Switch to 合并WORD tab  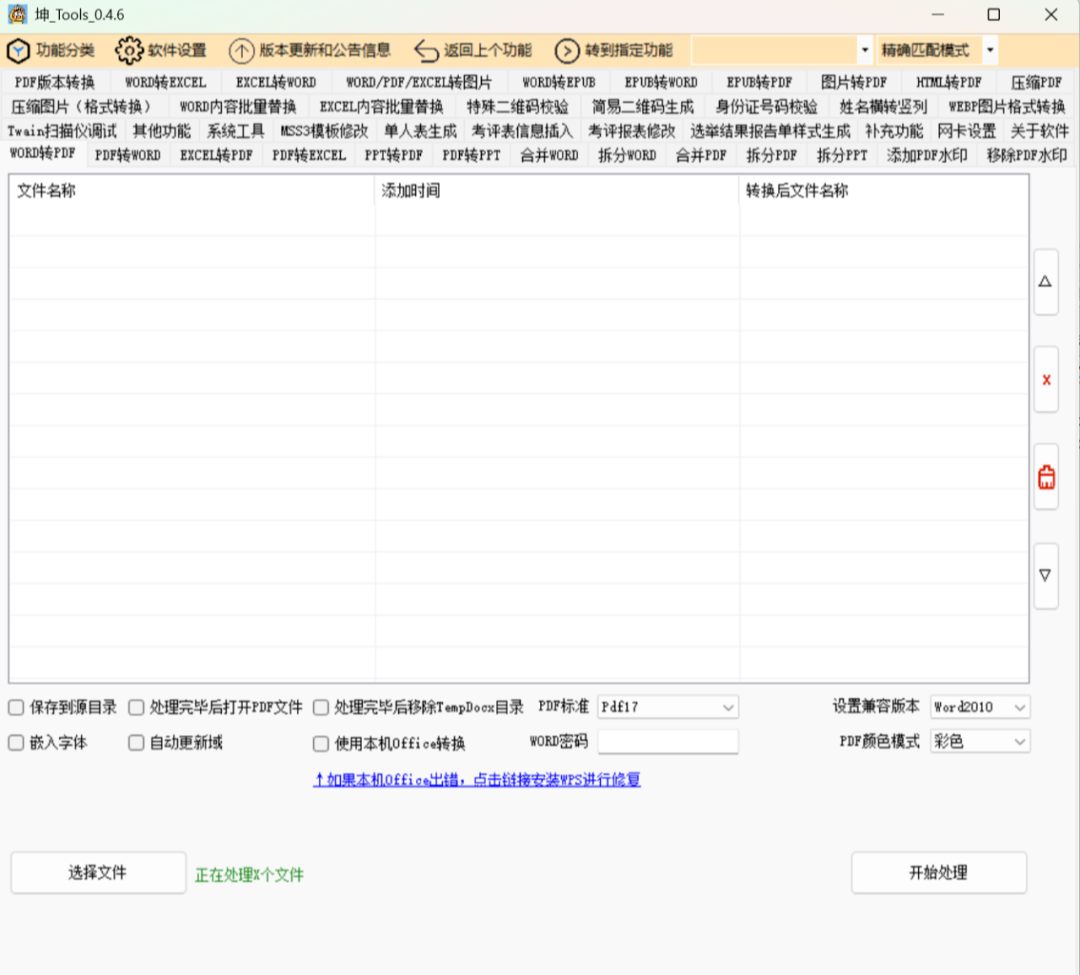coord(549,156)
